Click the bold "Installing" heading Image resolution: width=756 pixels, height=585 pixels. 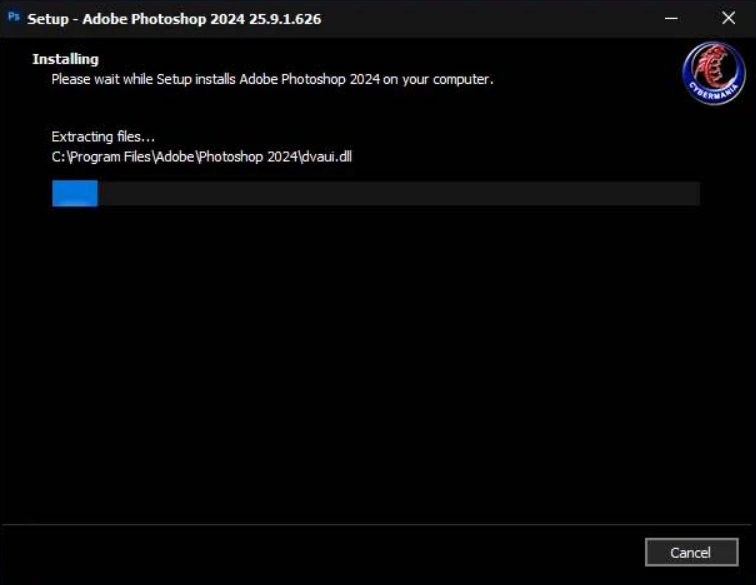[x=65, y=59]
